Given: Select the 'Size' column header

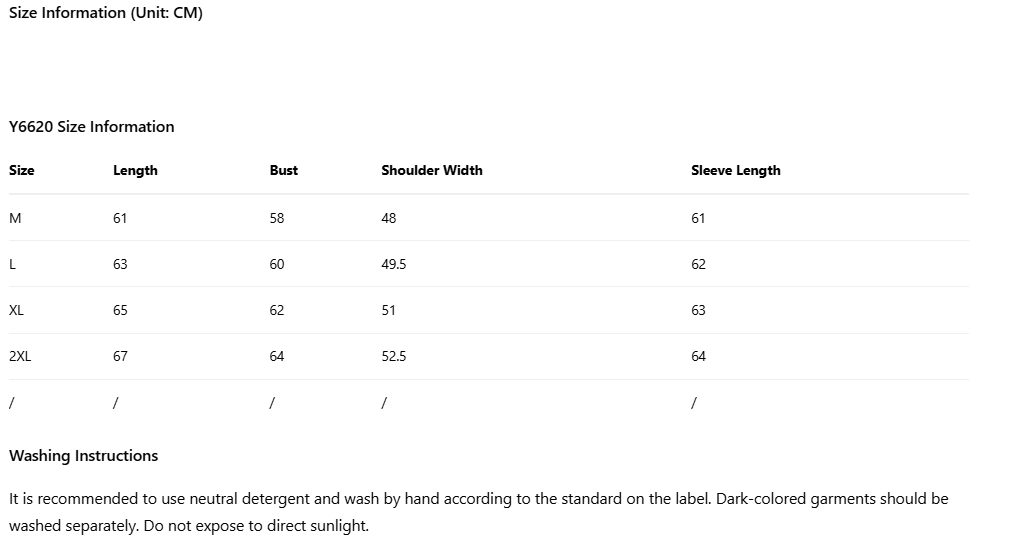Looking at the screenshot, I should tap(22, 171).
